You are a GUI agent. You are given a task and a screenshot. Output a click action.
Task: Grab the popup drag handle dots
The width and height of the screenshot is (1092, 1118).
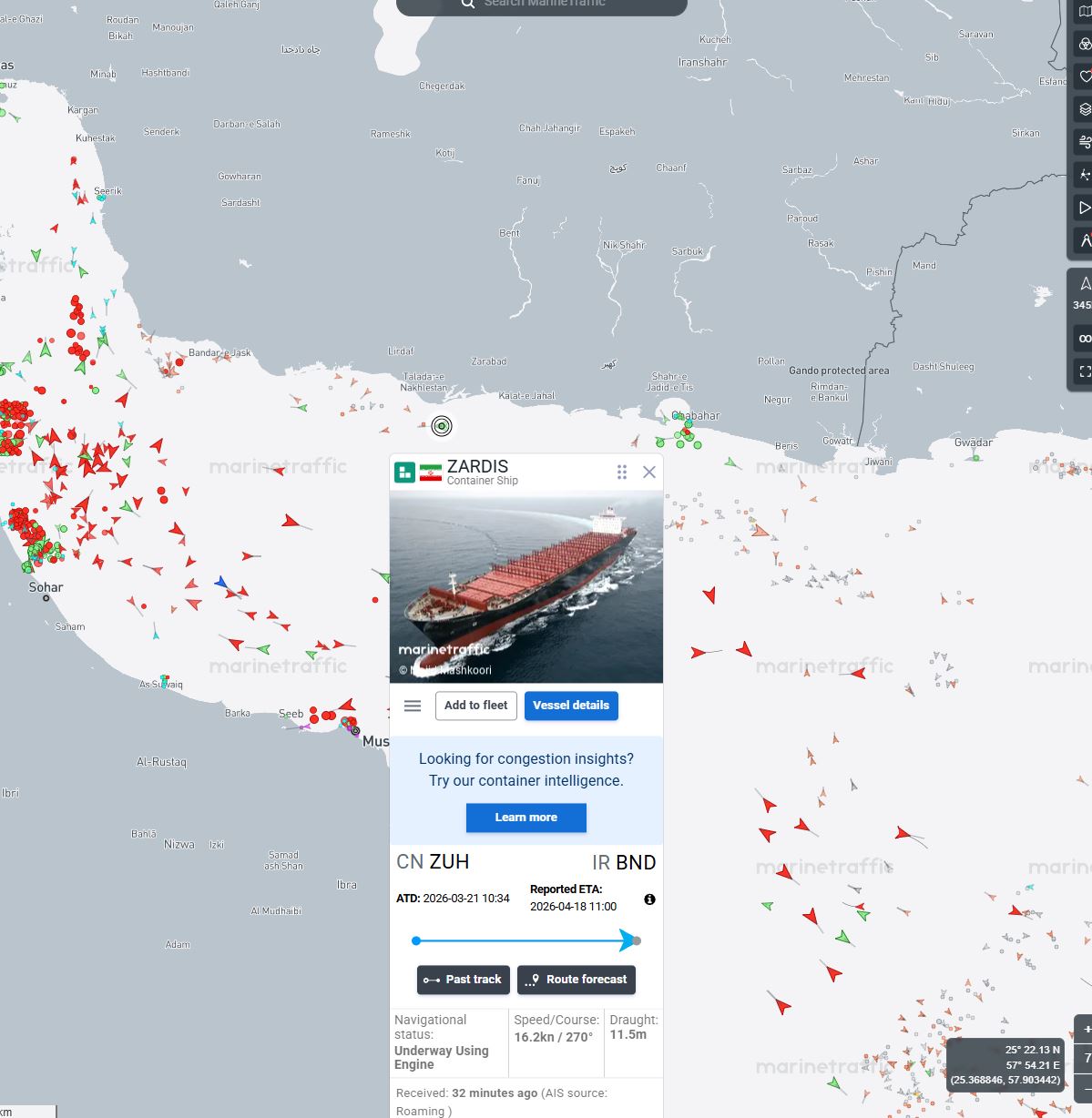pos(622,472)
